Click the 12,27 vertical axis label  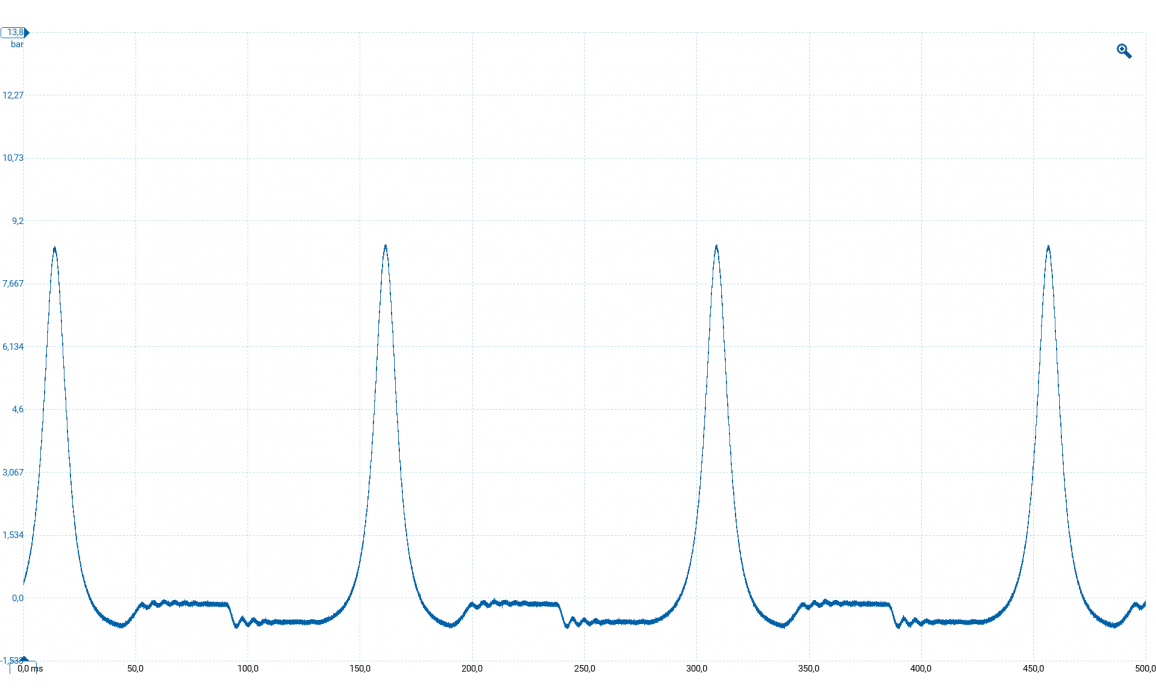click(x=14, y=95)
